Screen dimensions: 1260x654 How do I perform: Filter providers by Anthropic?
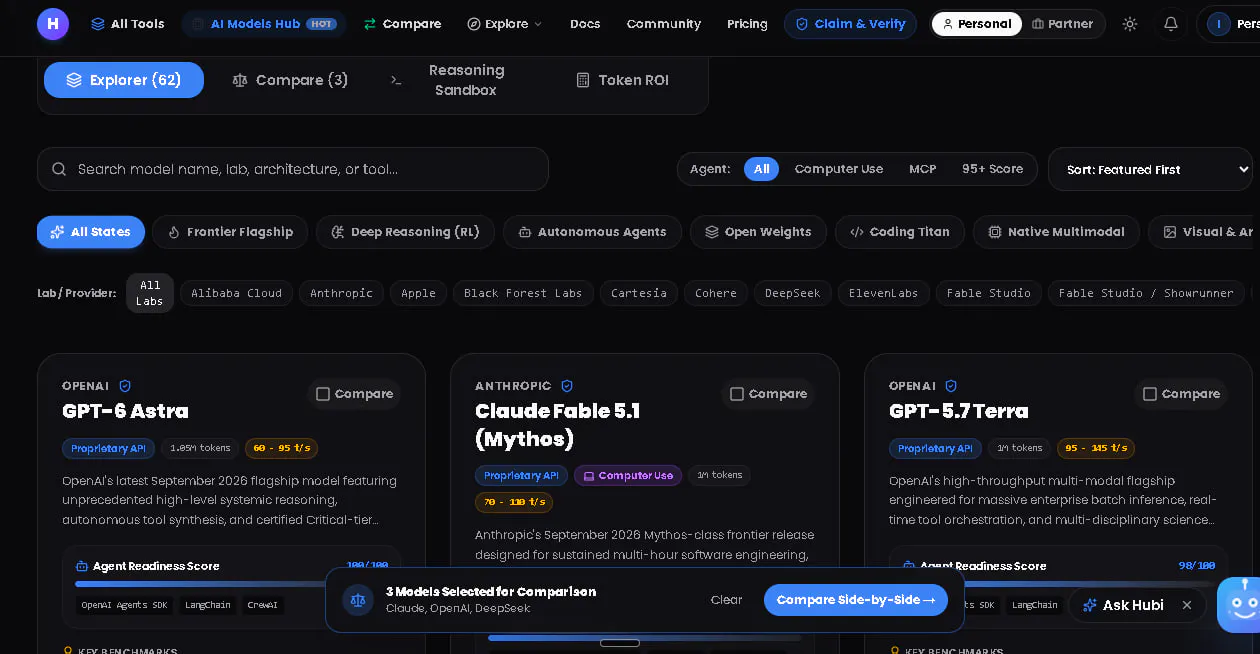[x=341, y=293]
